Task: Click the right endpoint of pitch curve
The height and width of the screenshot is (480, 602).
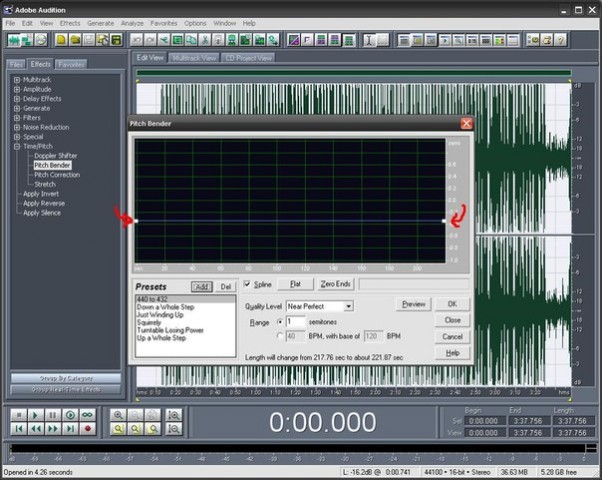Action: tap(444, 220)
